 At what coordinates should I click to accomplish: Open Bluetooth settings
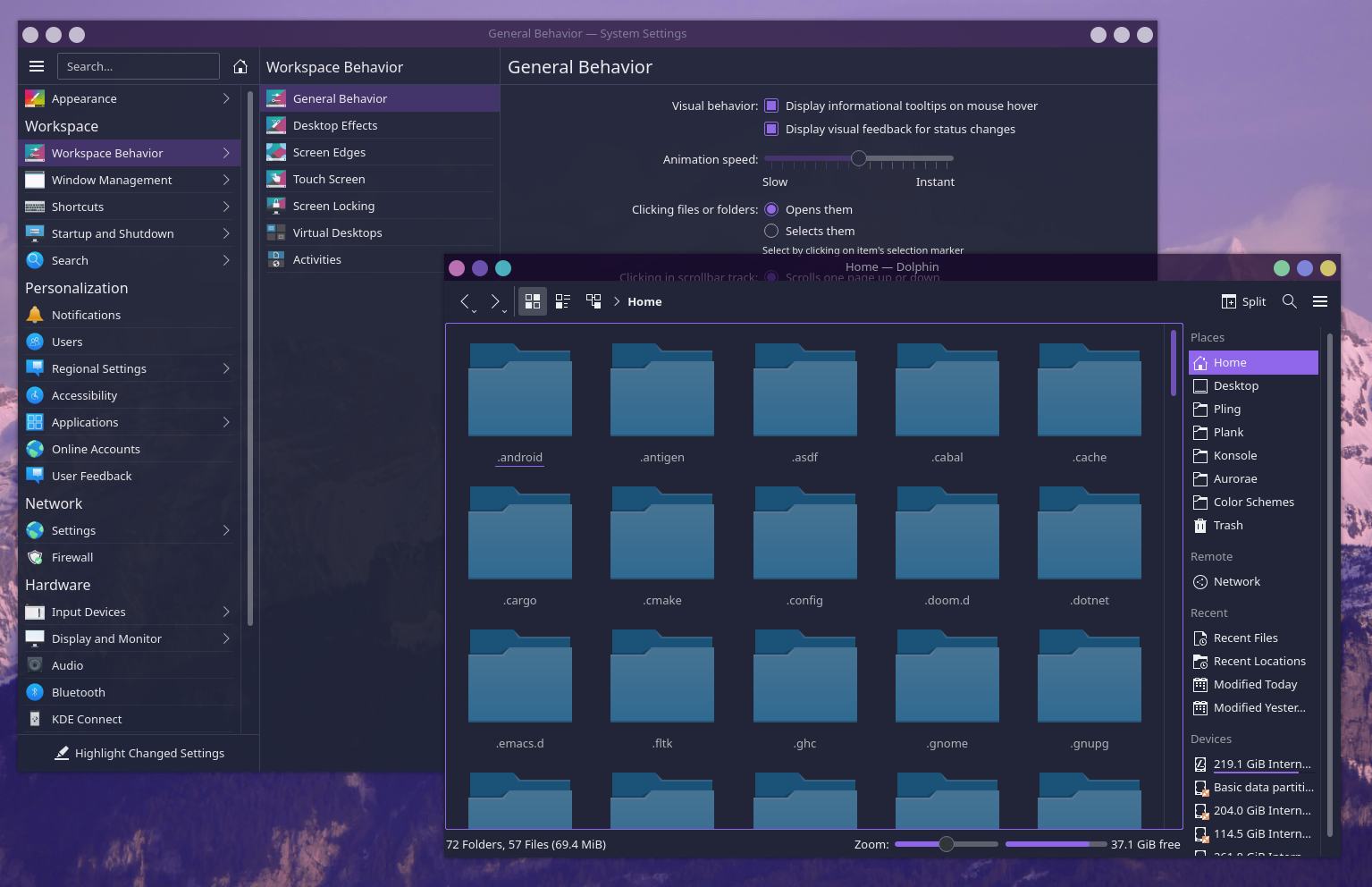point(130,692)
